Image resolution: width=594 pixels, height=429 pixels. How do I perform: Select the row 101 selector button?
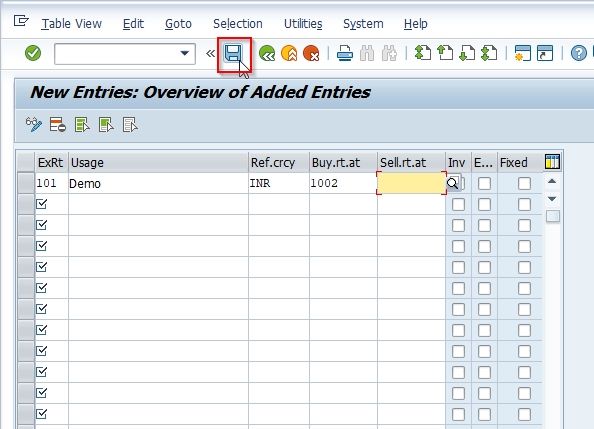click(26, 183)
